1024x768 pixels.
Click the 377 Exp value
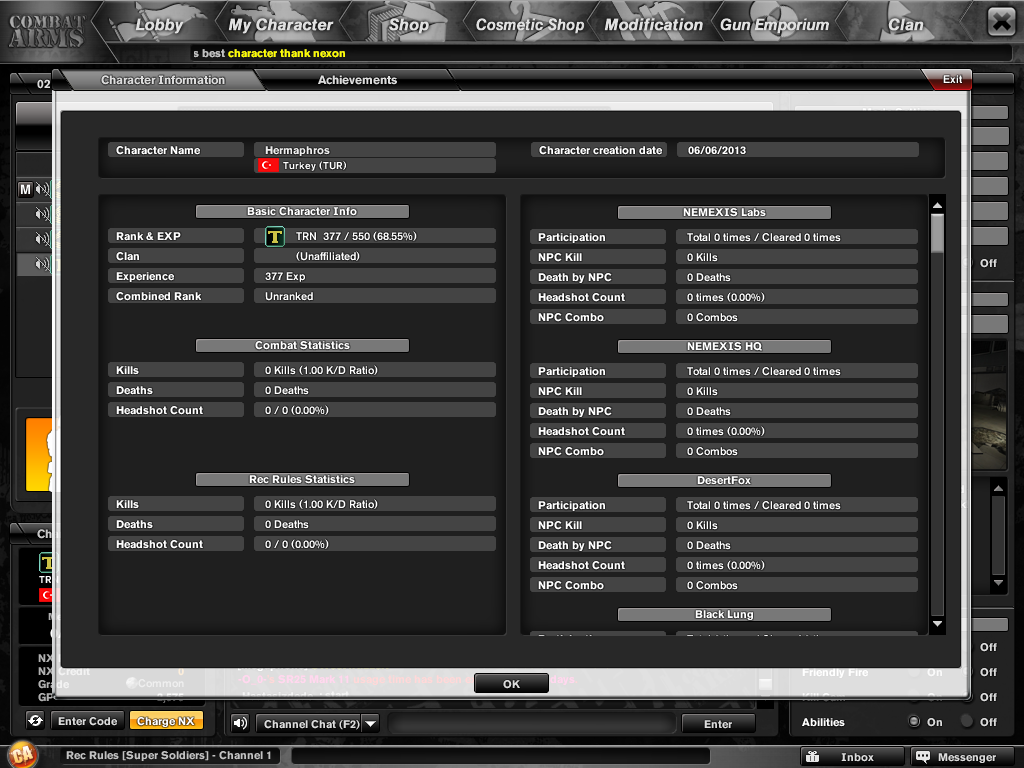285,276
